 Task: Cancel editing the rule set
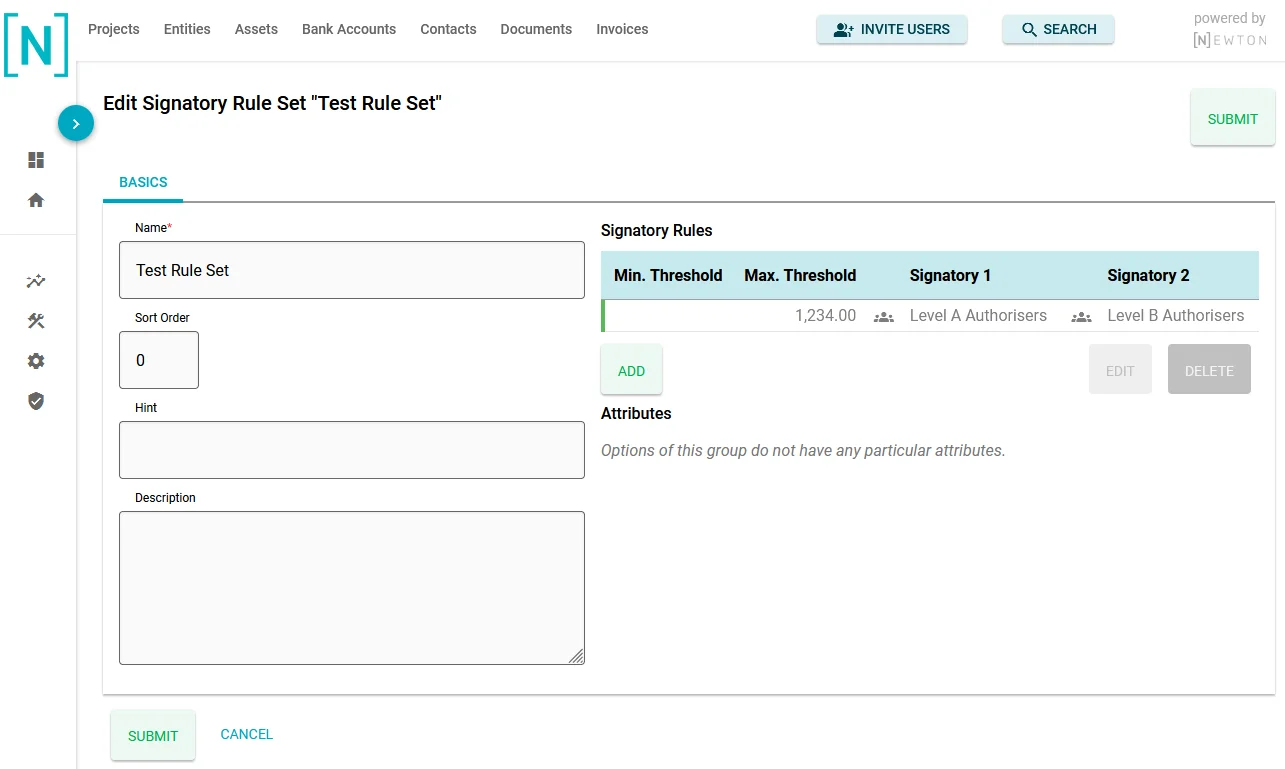[247, 734]
